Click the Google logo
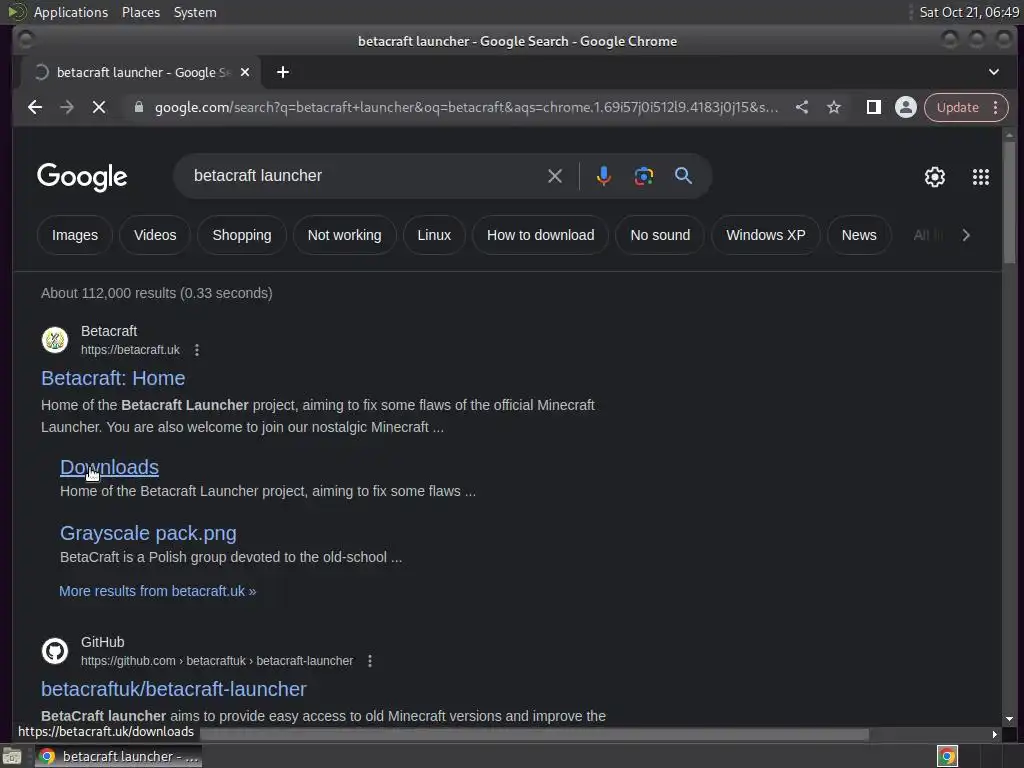This screenshot has height=768, width=1024. 82,177
